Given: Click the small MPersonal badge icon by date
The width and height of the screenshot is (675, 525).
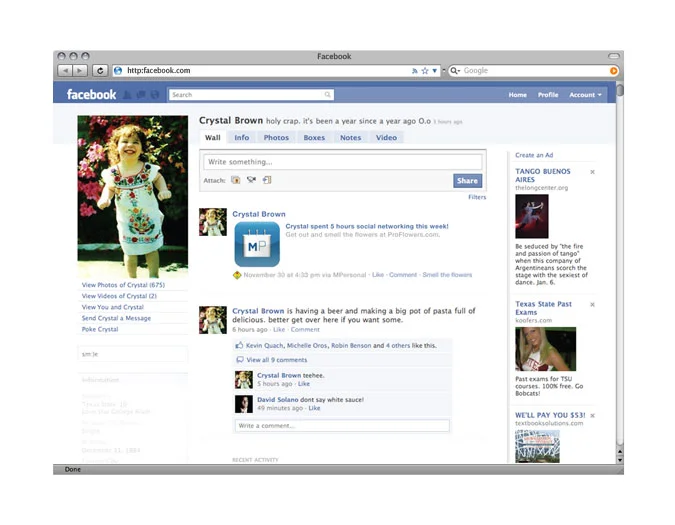Looking at the screenshot, I should point(237,275).
